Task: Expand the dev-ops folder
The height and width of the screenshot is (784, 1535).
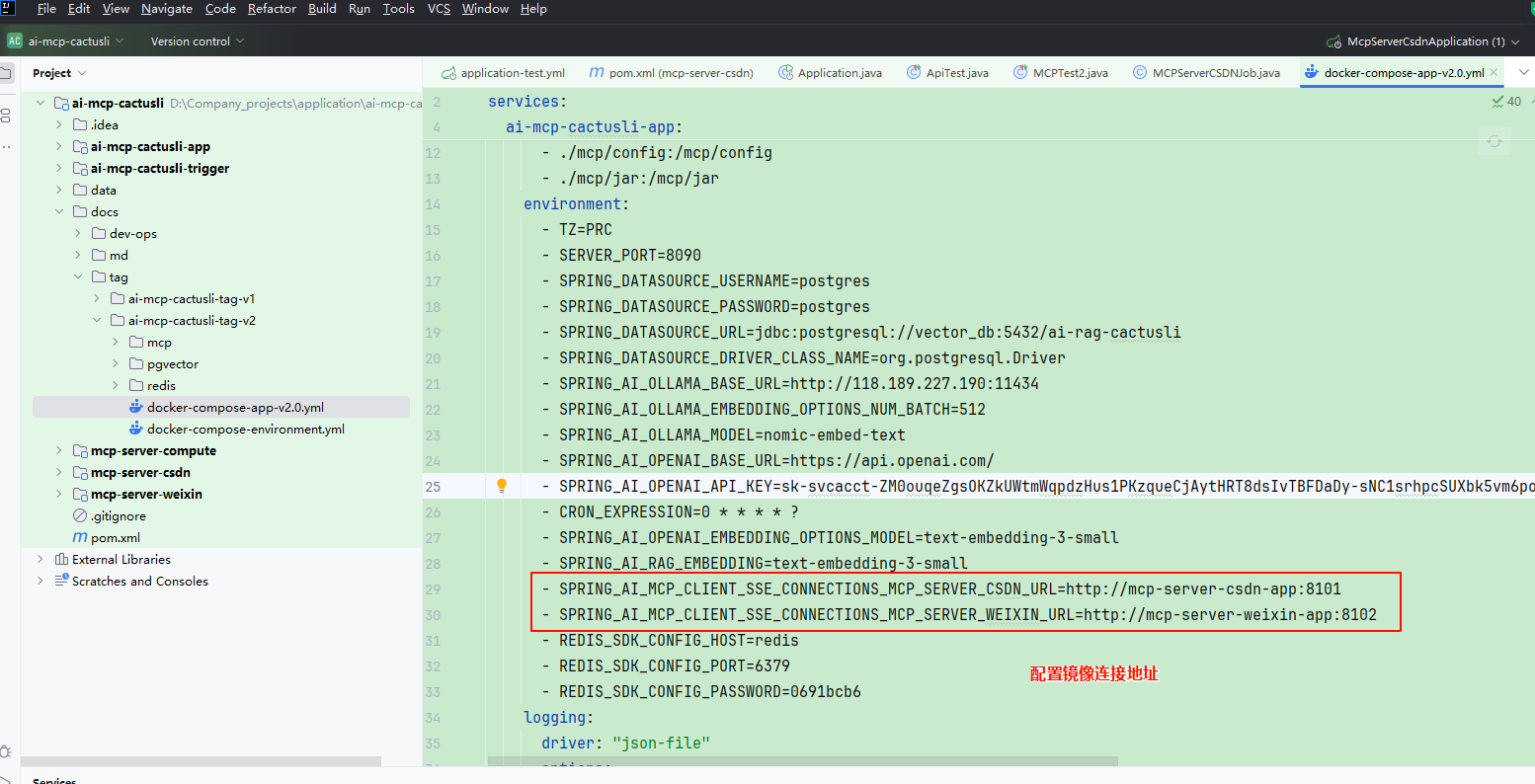Action: [78, 233]
